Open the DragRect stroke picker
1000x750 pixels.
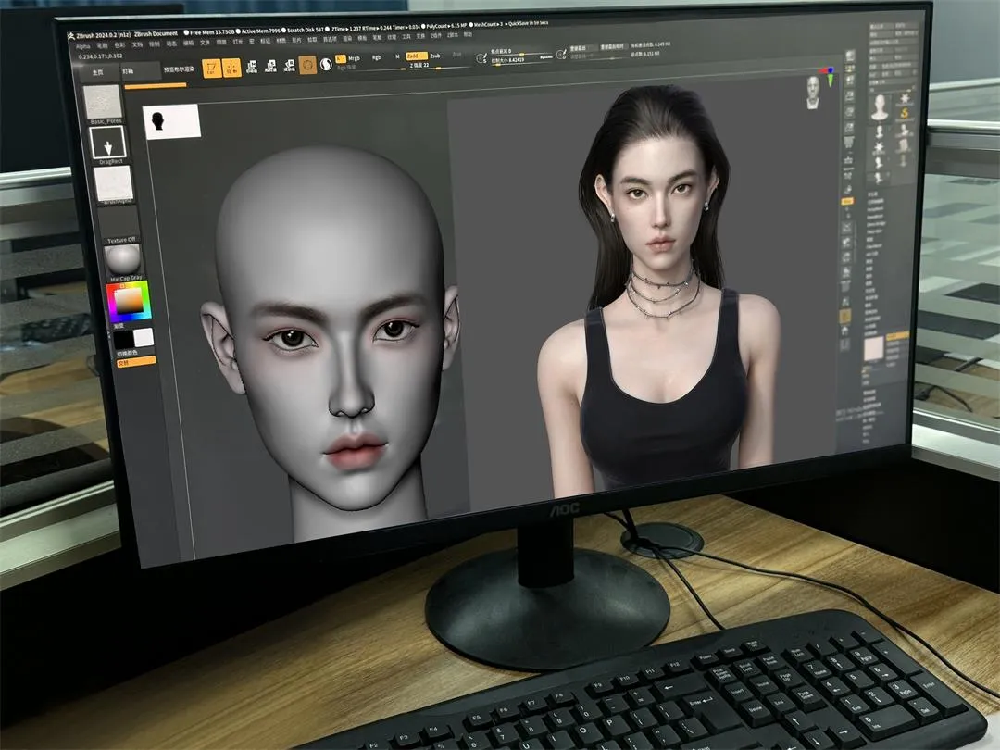[107, 143]
